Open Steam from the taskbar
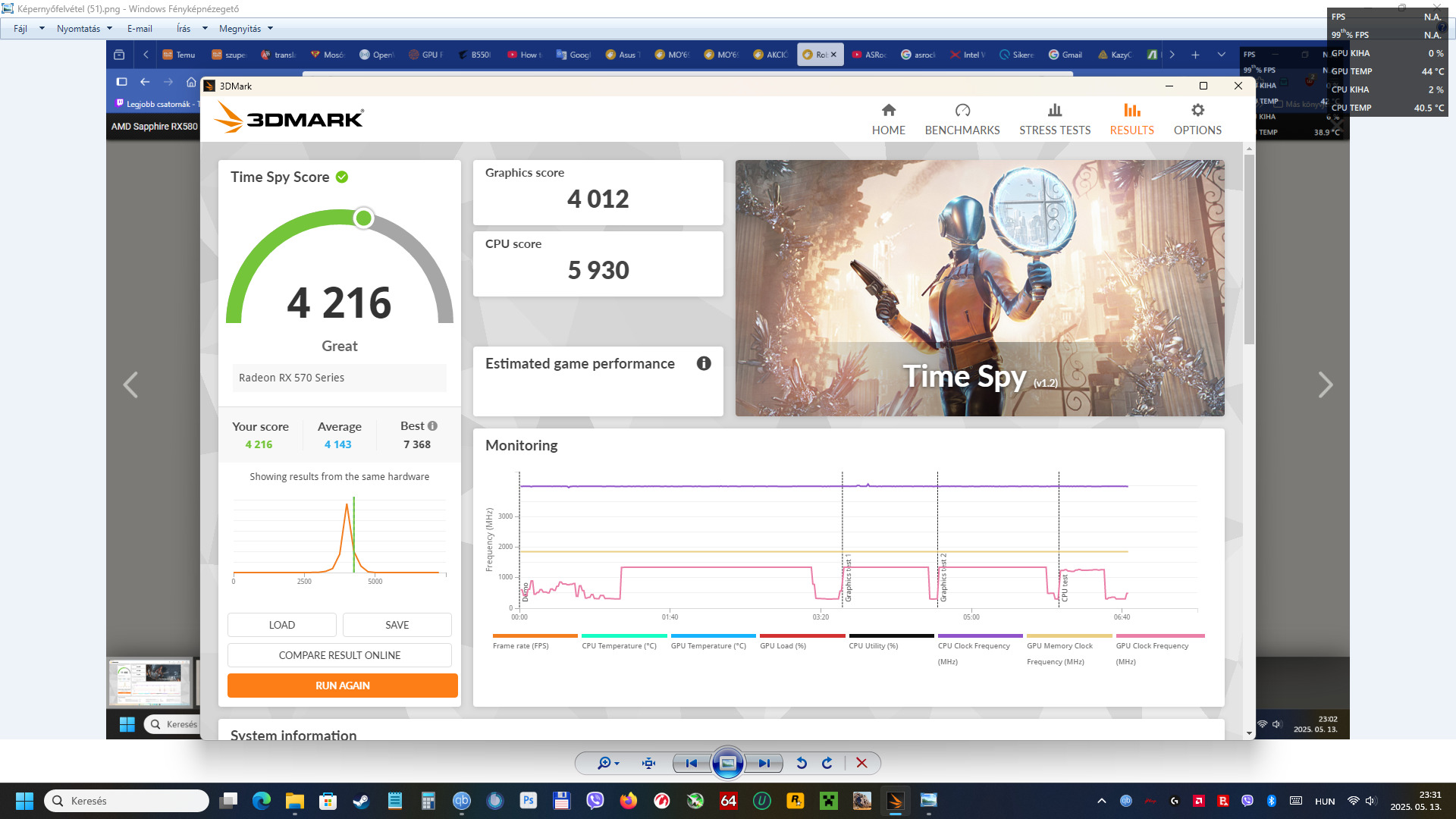 [x=362, y=801]
